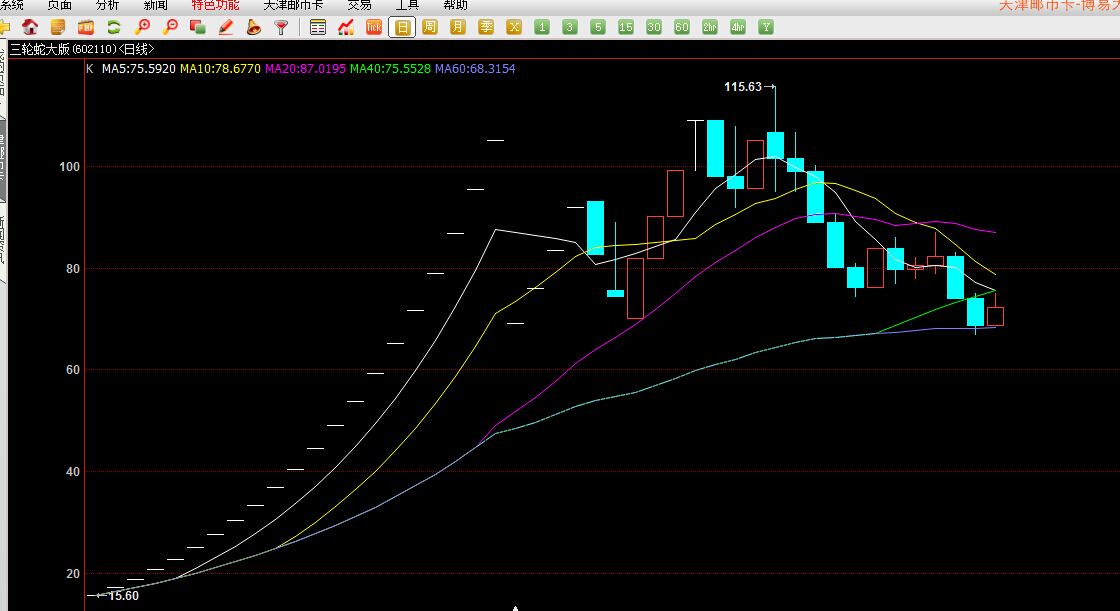Switch to Tick chart view
Viewport: 1120px width, 611px height.
pyautogui.click(x=374, y=27)
